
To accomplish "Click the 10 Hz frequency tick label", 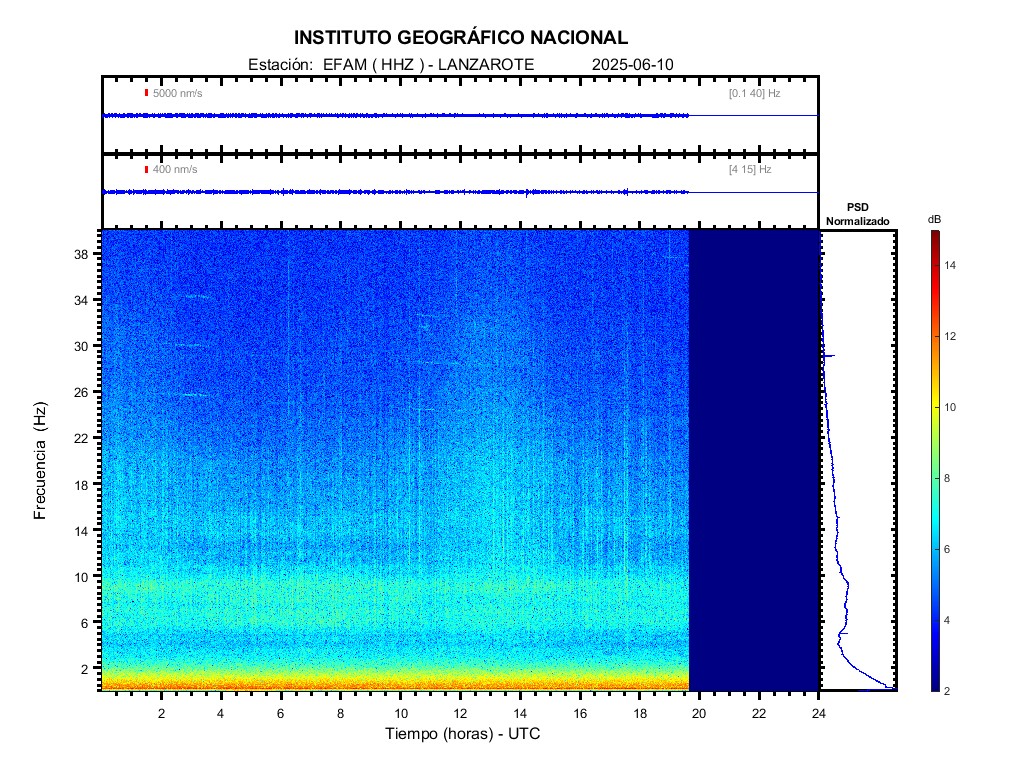I will (81, 577).
